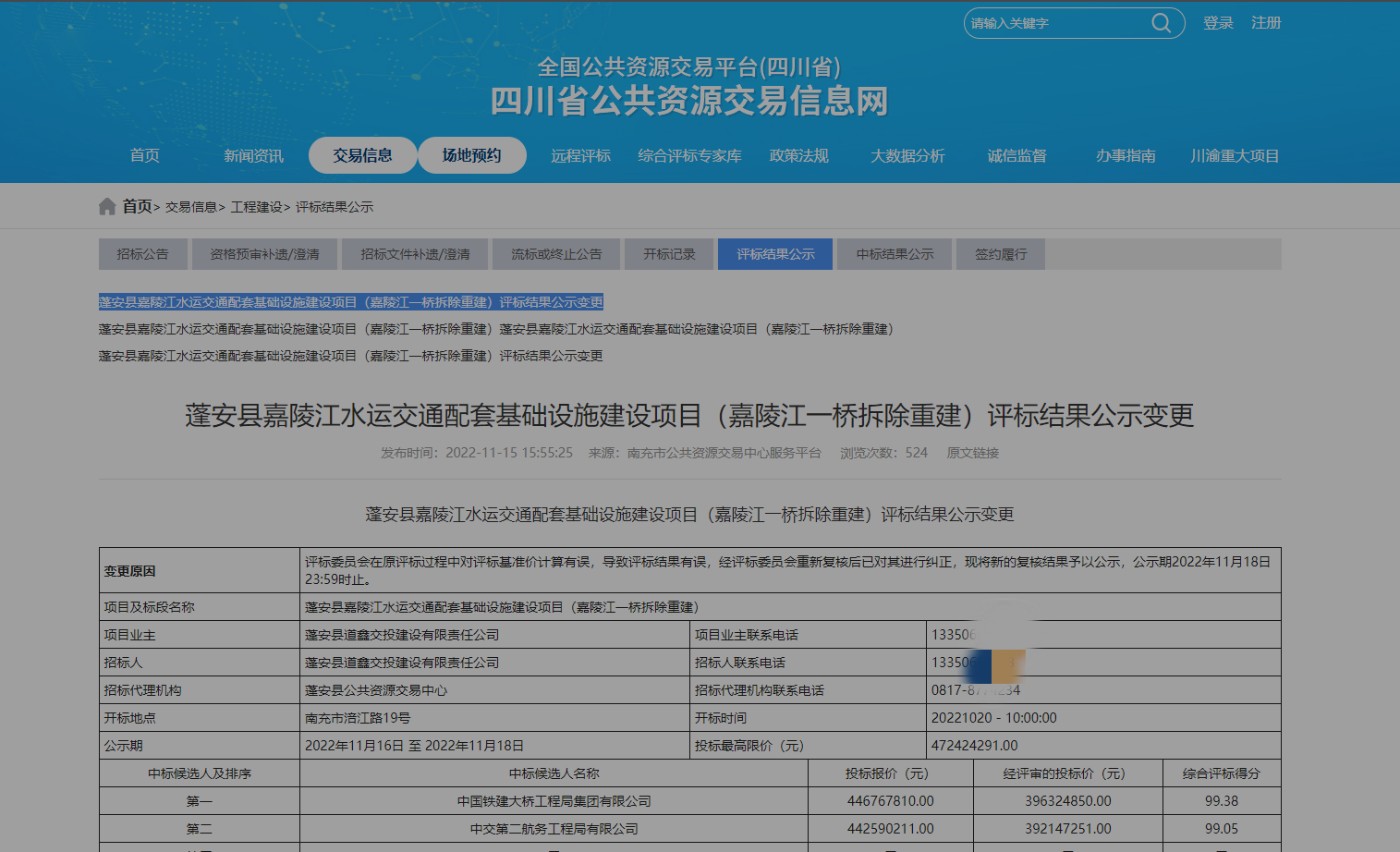The height and width of the screenshot is (852, 1400).
Task: Click 中交第二航务工程局有限公司 candidate name
Action: click(554, 829)
